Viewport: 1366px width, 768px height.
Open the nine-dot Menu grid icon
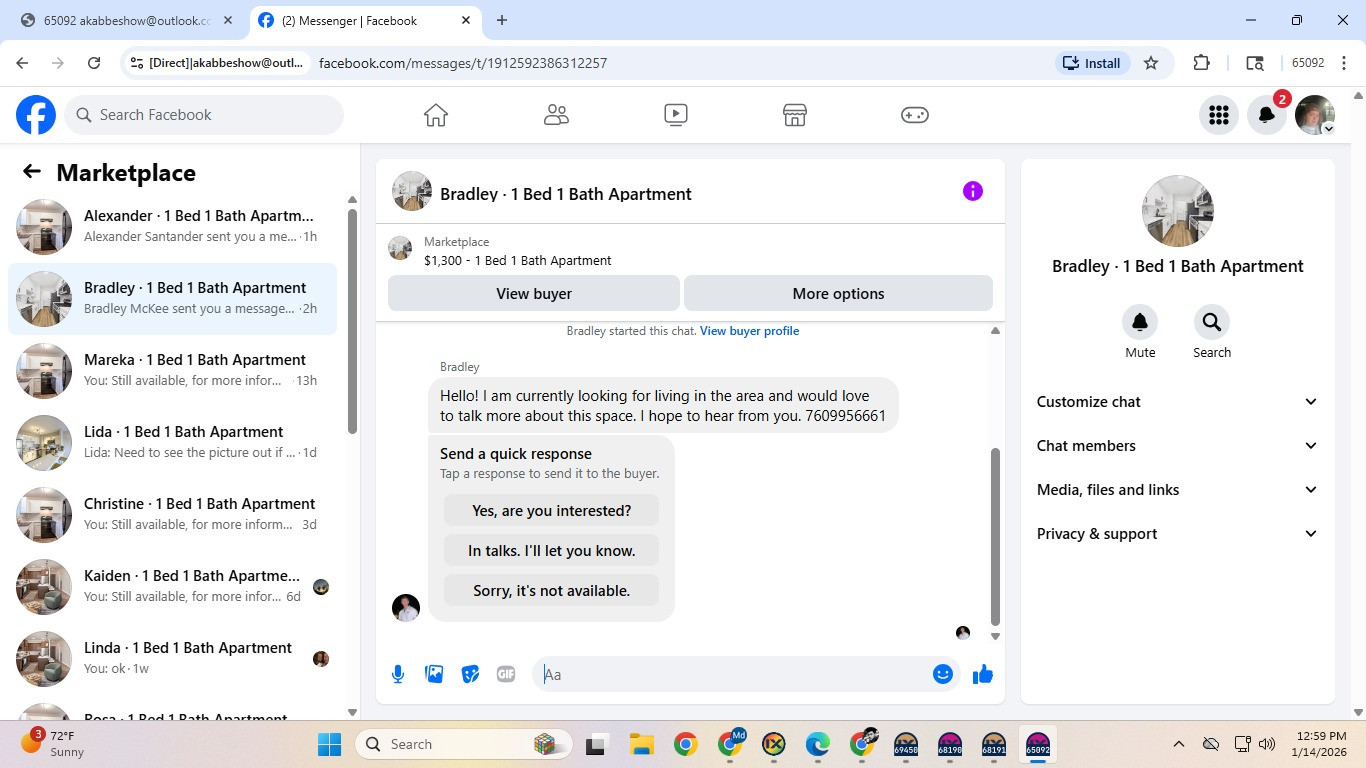[1218, 115]
